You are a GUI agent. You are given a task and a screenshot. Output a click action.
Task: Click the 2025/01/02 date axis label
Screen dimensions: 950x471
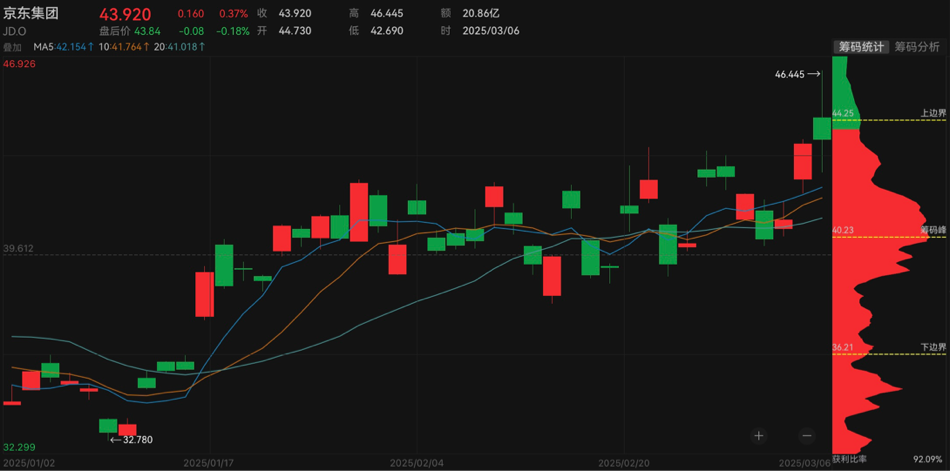[27, 463]
